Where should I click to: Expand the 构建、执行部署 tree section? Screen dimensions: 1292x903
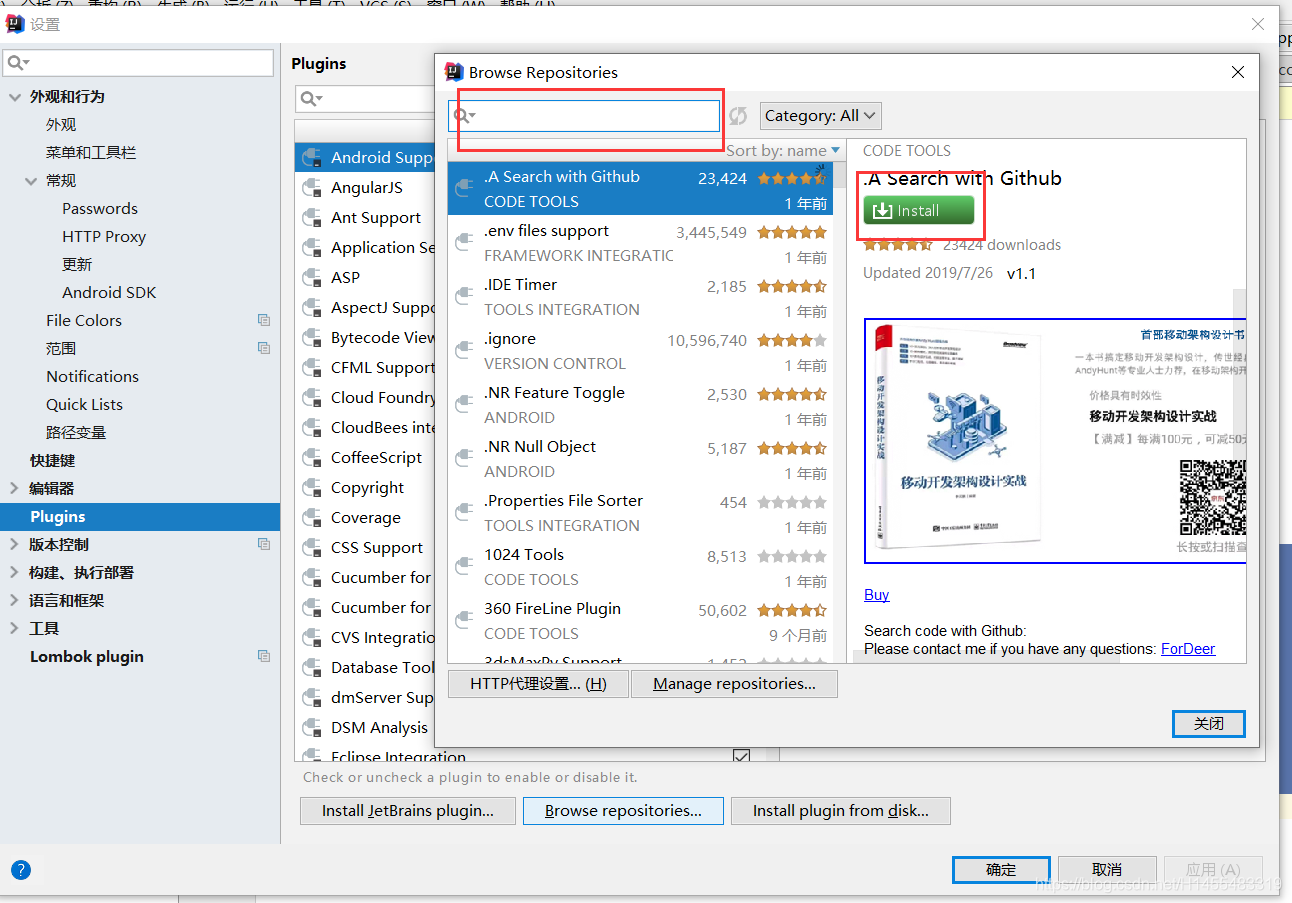pos(14,572)
